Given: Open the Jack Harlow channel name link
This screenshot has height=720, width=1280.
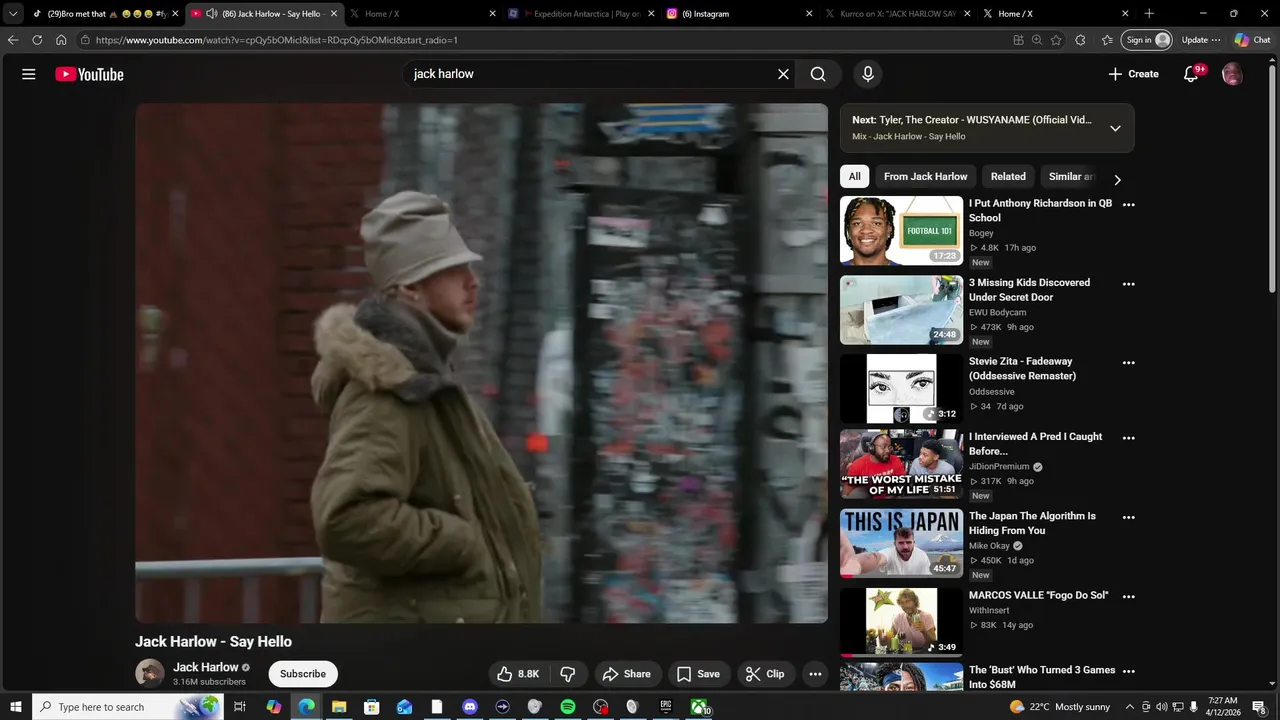Looking at the screenshot, I should click(206, 667).
